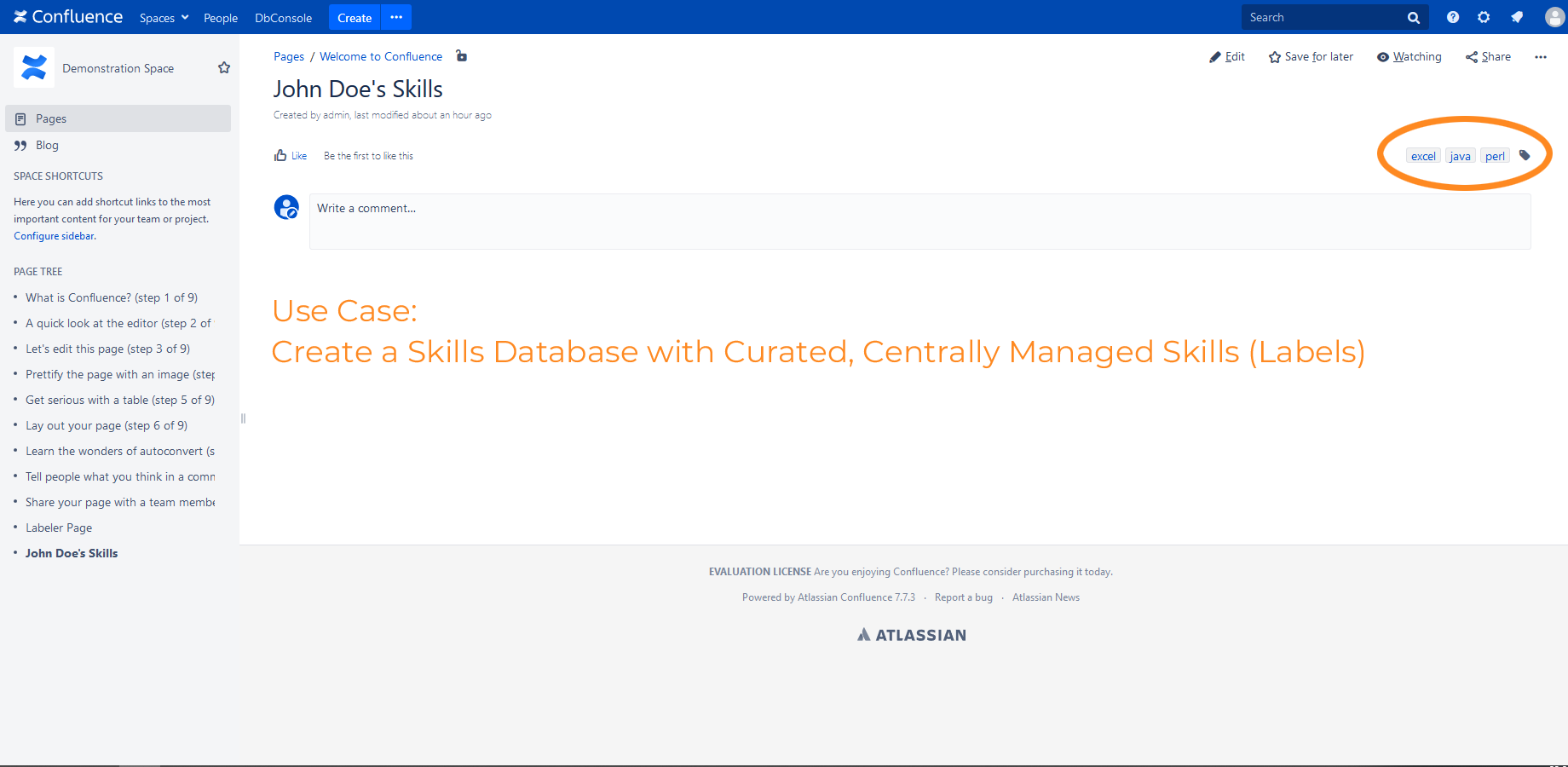Toggle the Watching eye button
This screenshot has width=1568, height=767.
pos(1409,56)
